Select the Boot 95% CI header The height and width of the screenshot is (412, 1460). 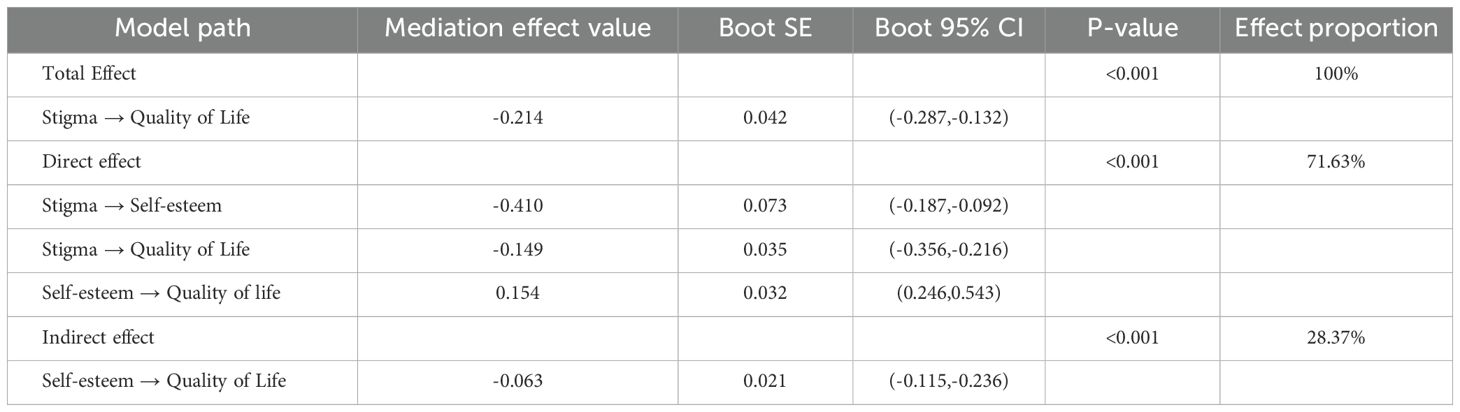[949, 28]
